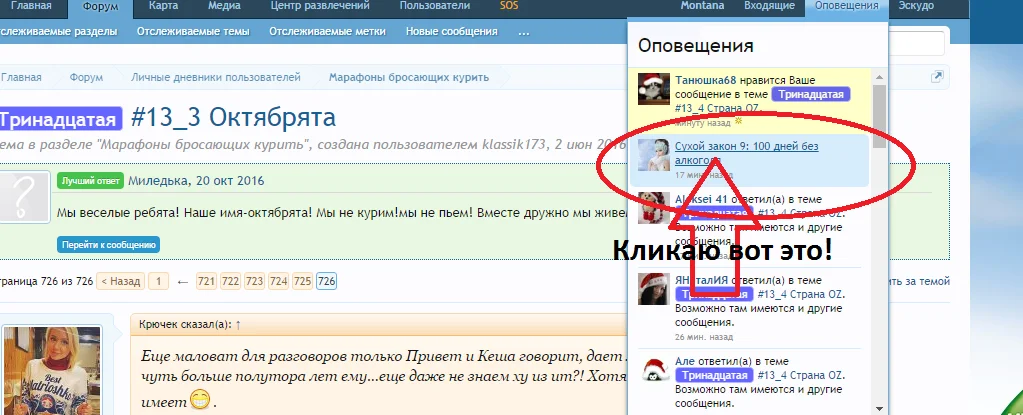Go to the Пользователи tab

pyautogui.click(x=435, y=6)
